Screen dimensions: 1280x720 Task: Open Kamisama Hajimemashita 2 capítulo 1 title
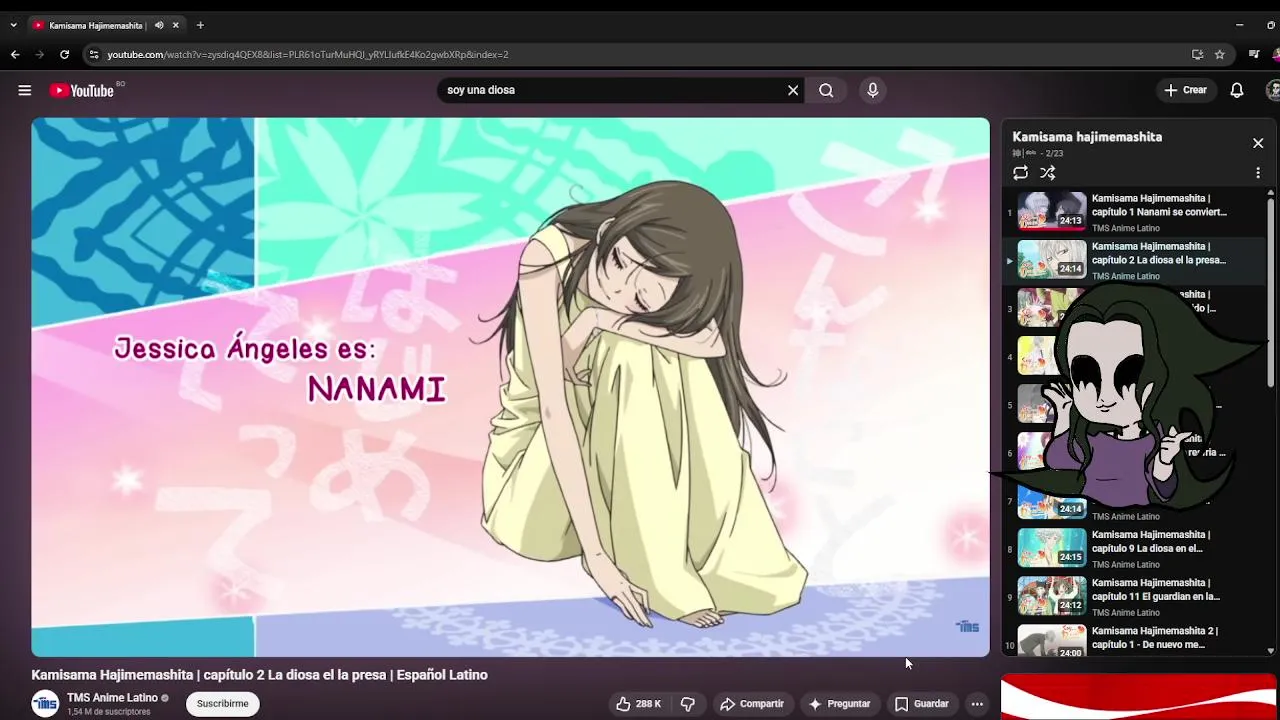pos(1155,637)
